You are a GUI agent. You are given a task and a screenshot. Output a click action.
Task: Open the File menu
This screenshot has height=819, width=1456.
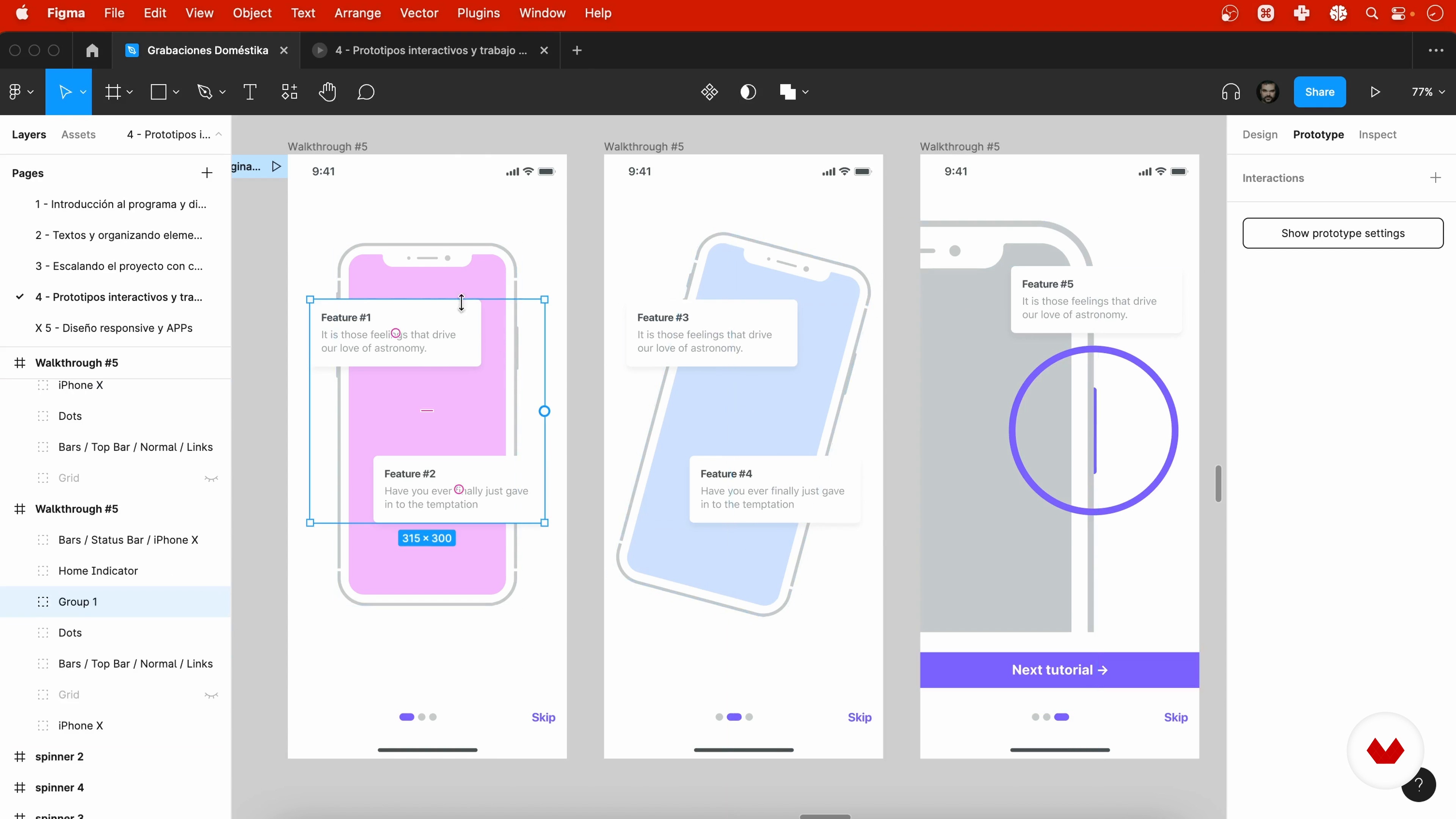[x=114, y=13]
